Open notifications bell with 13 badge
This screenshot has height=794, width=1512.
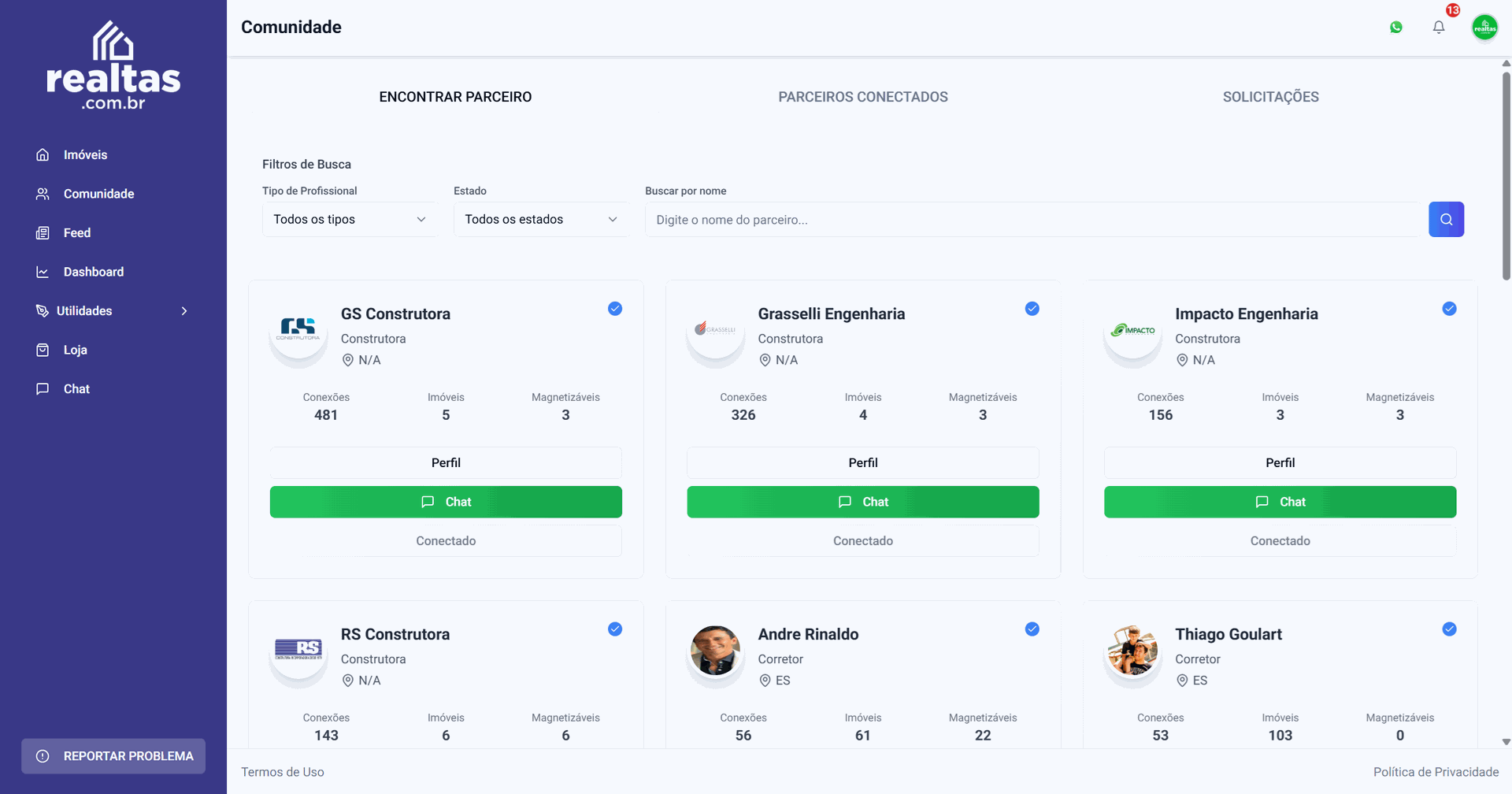[1439, 28]
